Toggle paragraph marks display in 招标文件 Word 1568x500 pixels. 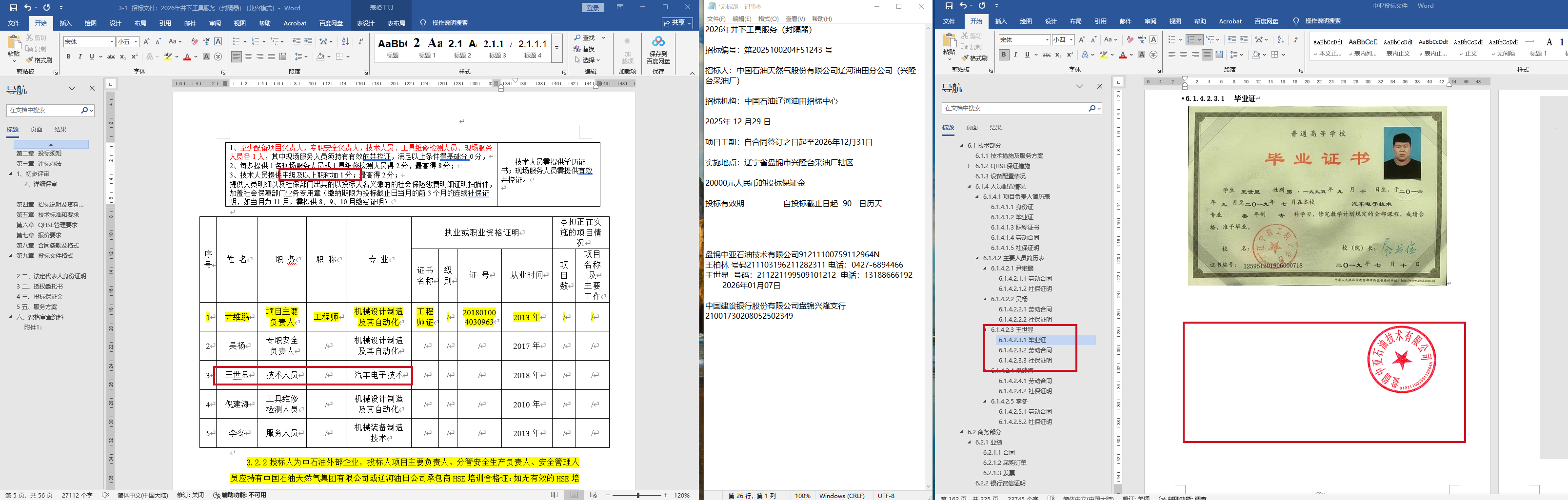361,41
